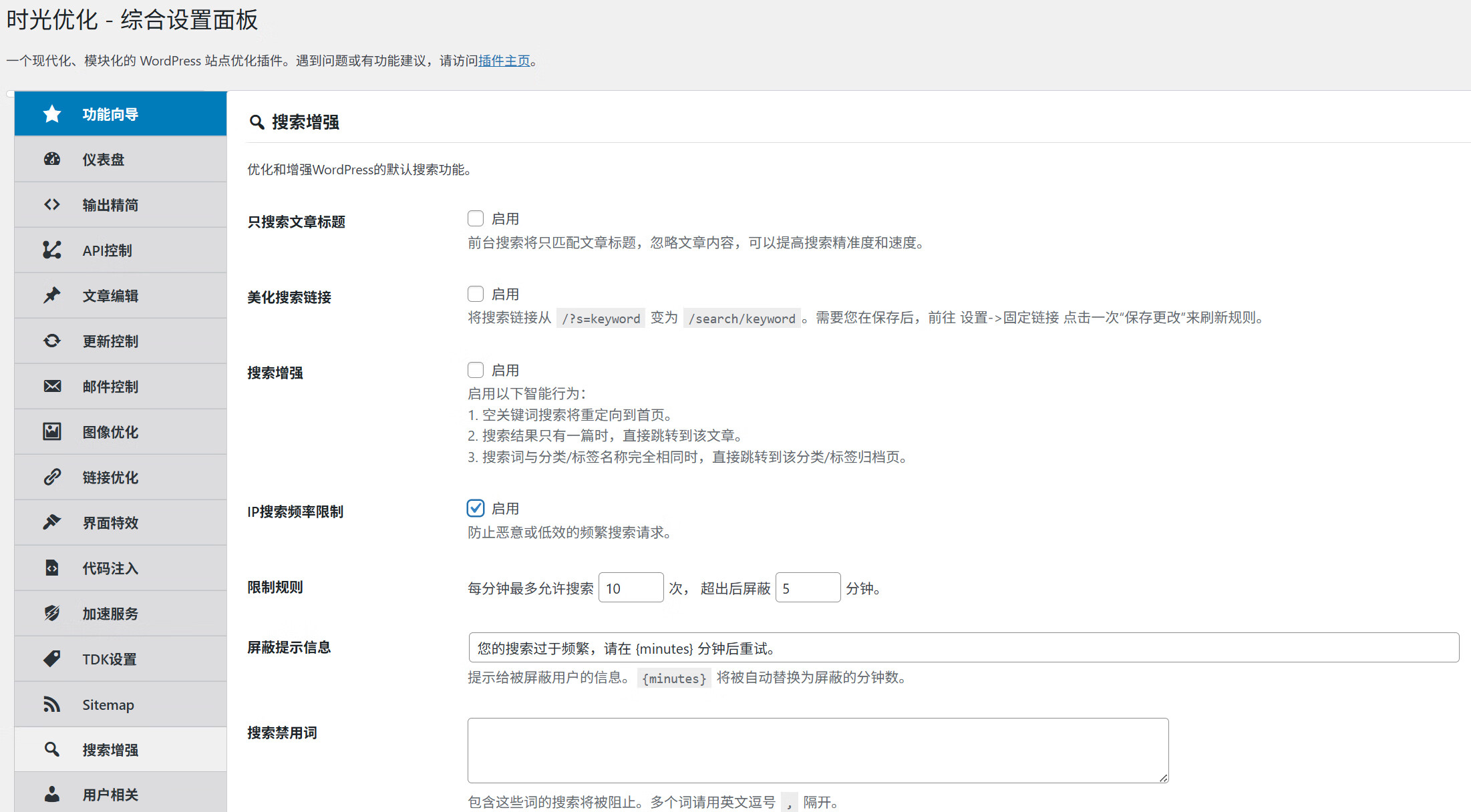This screenshot has height=812, width=1471.
Task: Go to the 界面特效 tab
Action: coord(120,522)
